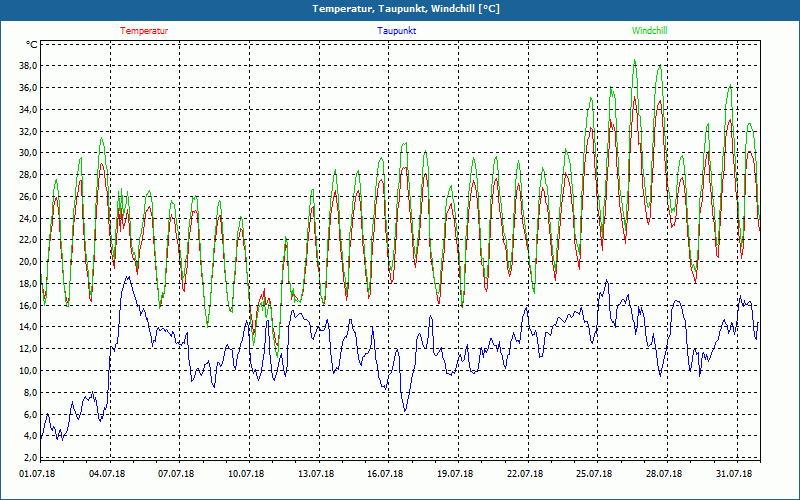
Task: Click the 28,0 y-axis value
Action: [x=27, y=175]
